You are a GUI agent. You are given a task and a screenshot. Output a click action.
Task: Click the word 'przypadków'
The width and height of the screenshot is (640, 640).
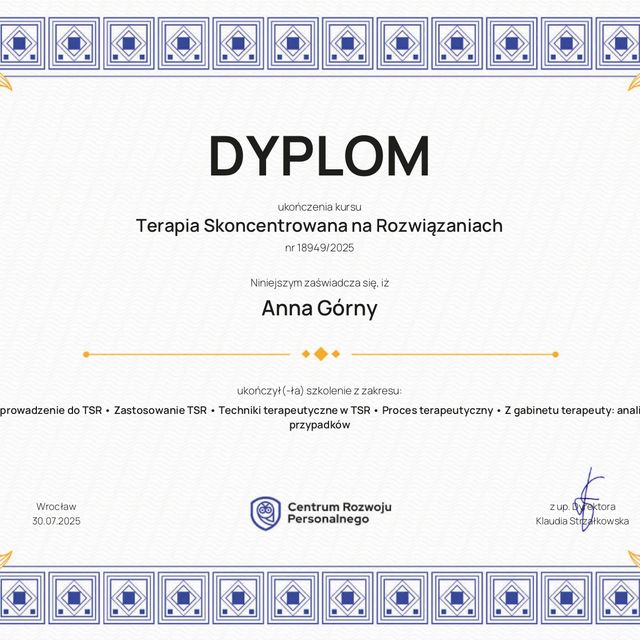[x=320, y=425]
